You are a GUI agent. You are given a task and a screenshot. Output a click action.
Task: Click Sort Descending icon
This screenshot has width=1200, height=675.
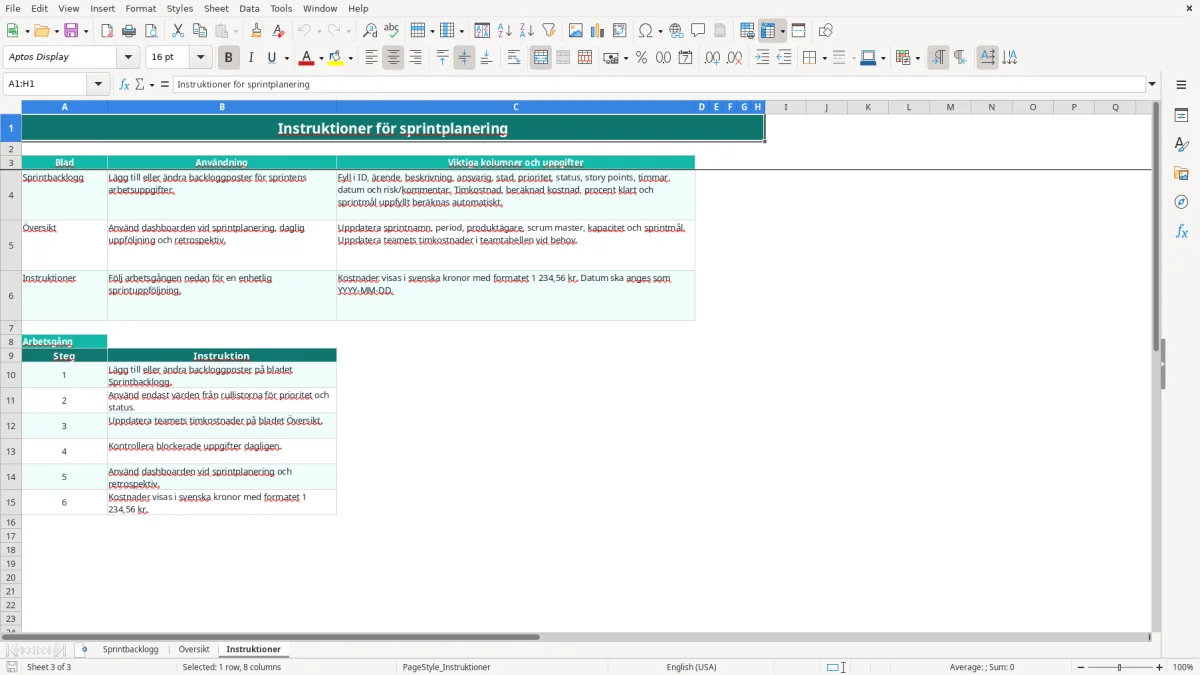click(x=526, y=31)
